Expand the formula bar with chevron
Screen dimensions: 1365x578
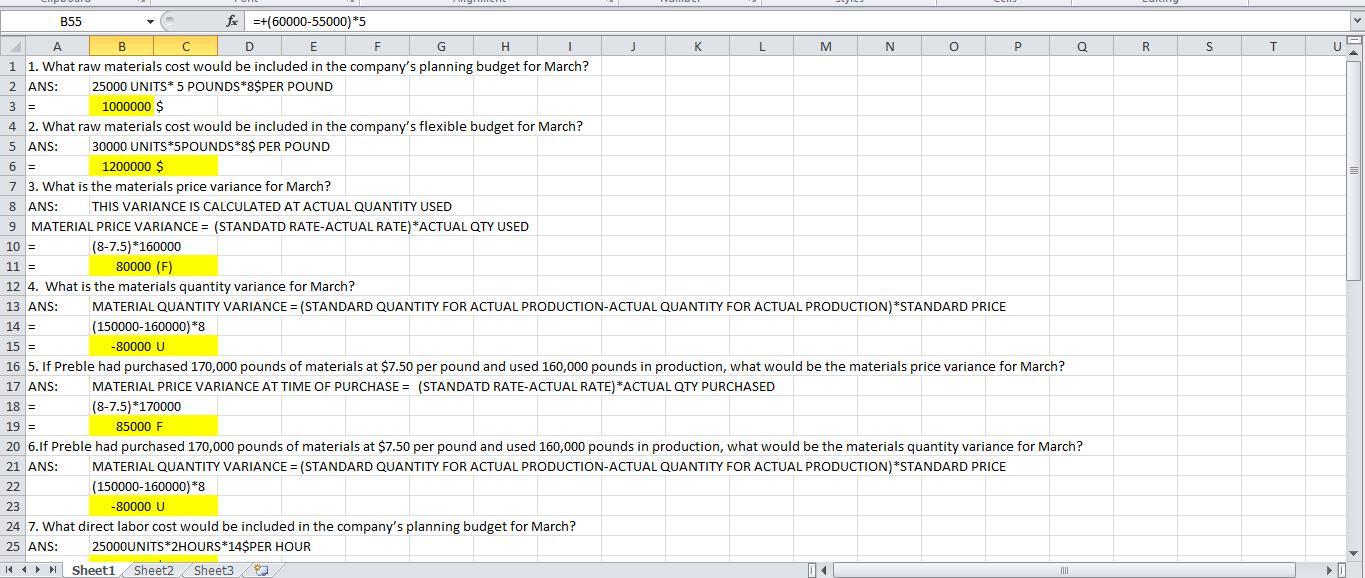point(1355,21)
